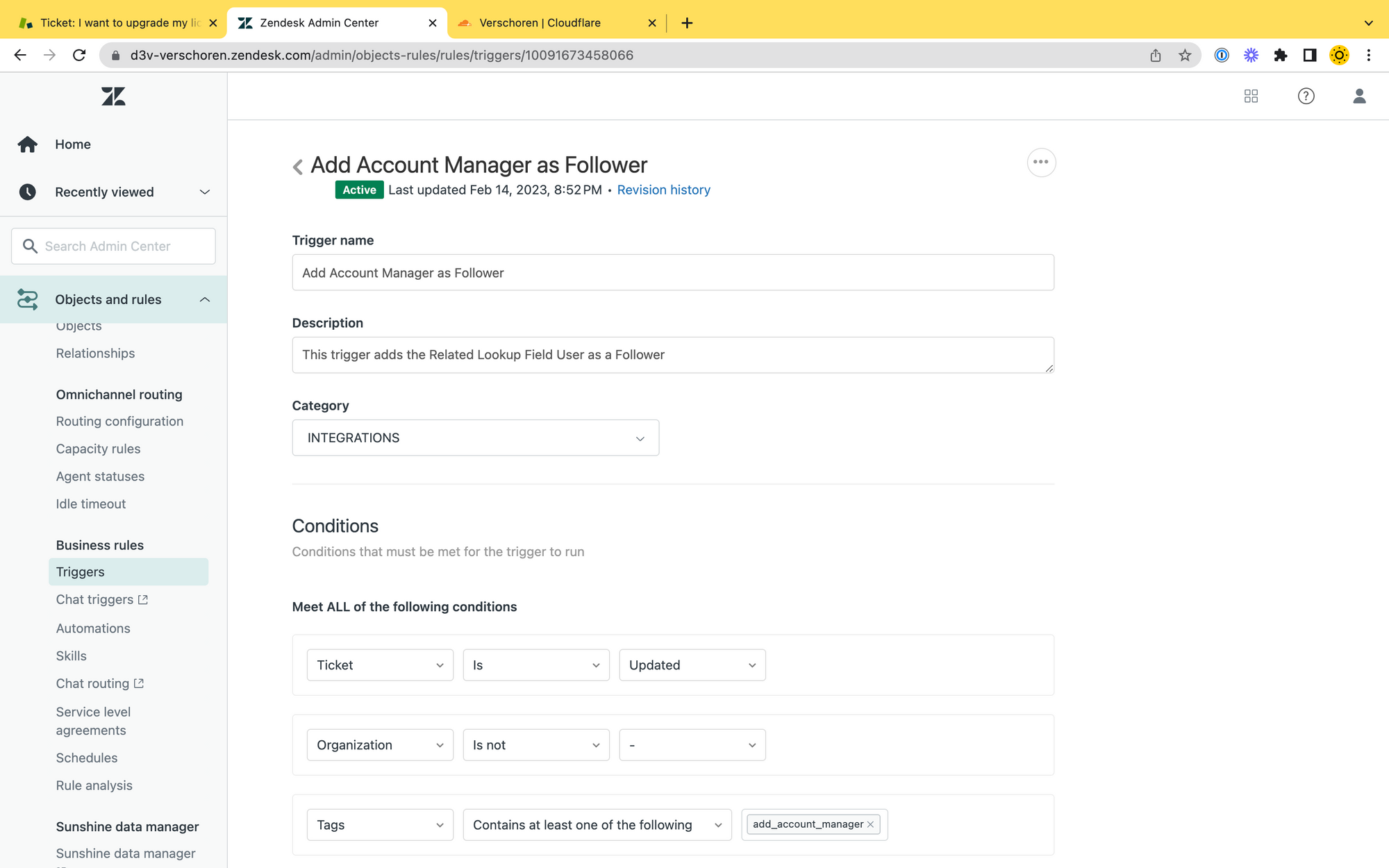This screenshot has width=1389, height=868.
Task: Switch to the Verschoren Cloudflare tab
Action: click(540, 23)
